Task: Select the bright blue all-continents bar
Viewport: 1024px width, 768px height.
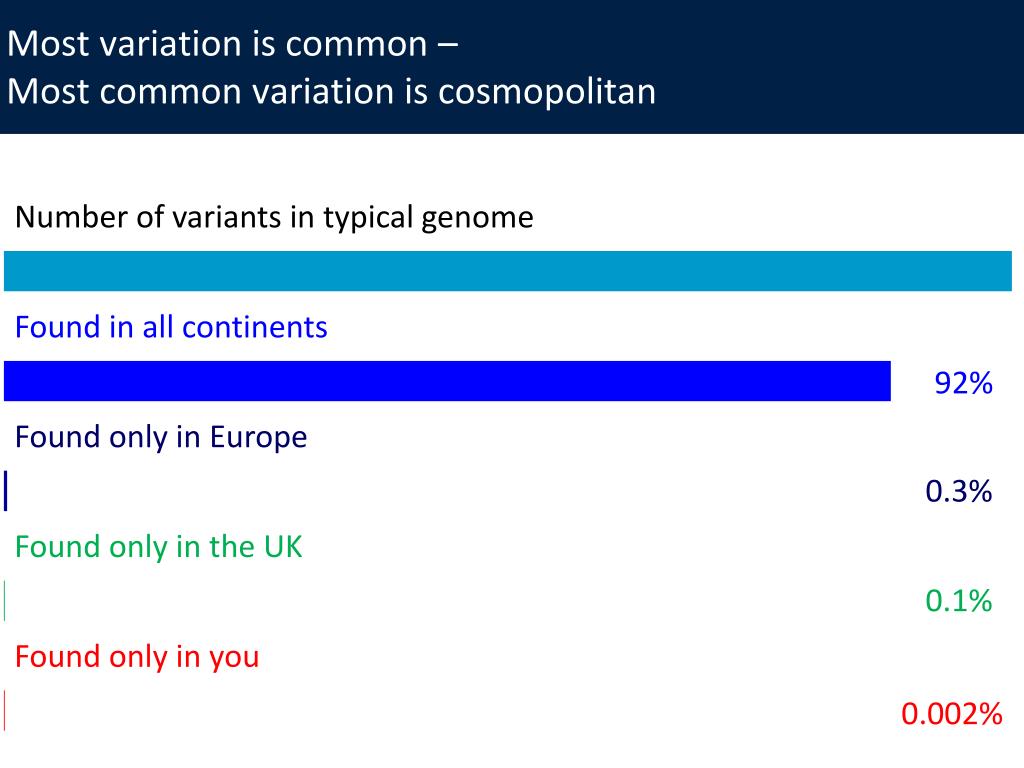Action: [447, 381]
